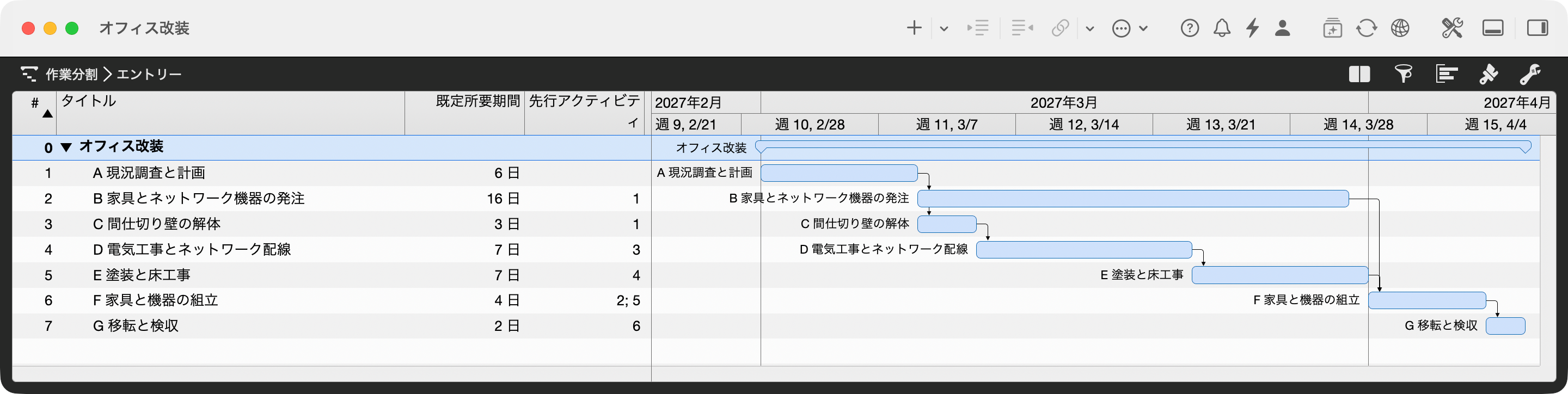Select the row A 現況調査と計画
The width and height of the screenshot is (1568, 394).
tap(332, 173)
